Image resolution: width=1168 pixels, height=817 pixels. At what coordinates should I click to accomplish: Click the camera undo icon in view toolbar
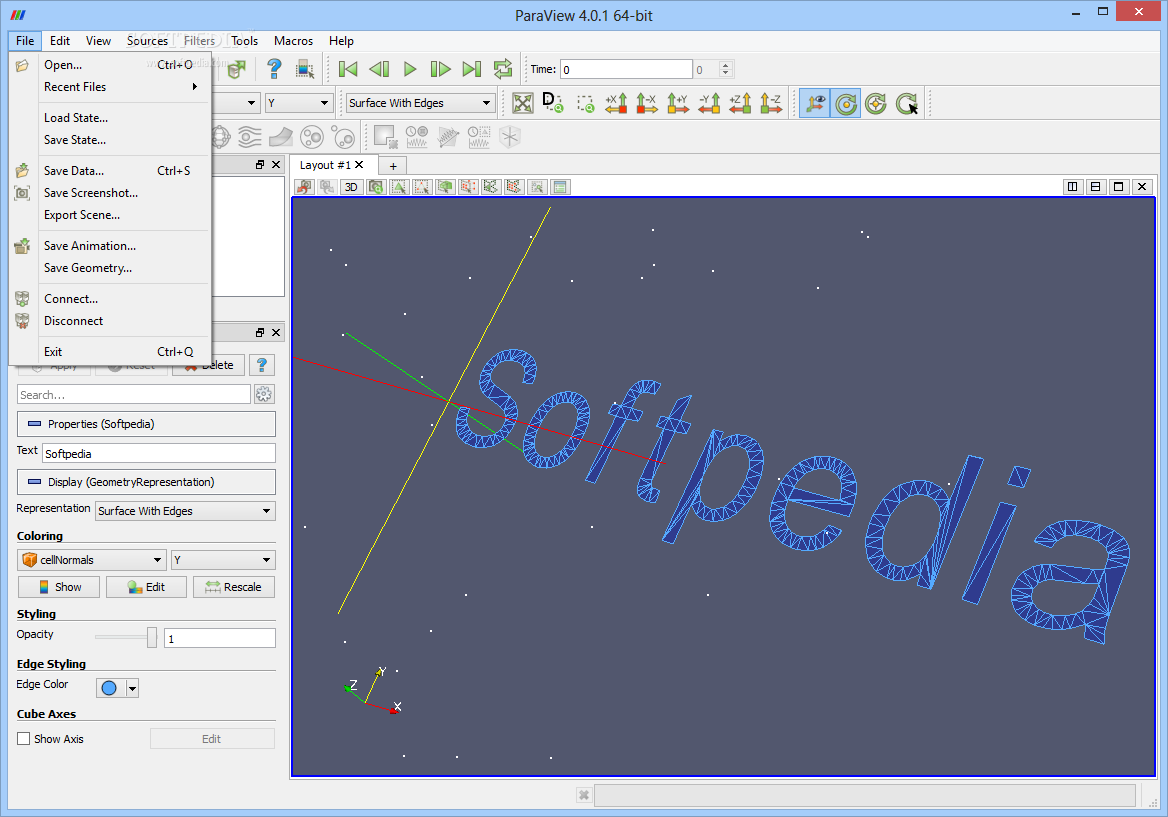(x=304, y=187)
